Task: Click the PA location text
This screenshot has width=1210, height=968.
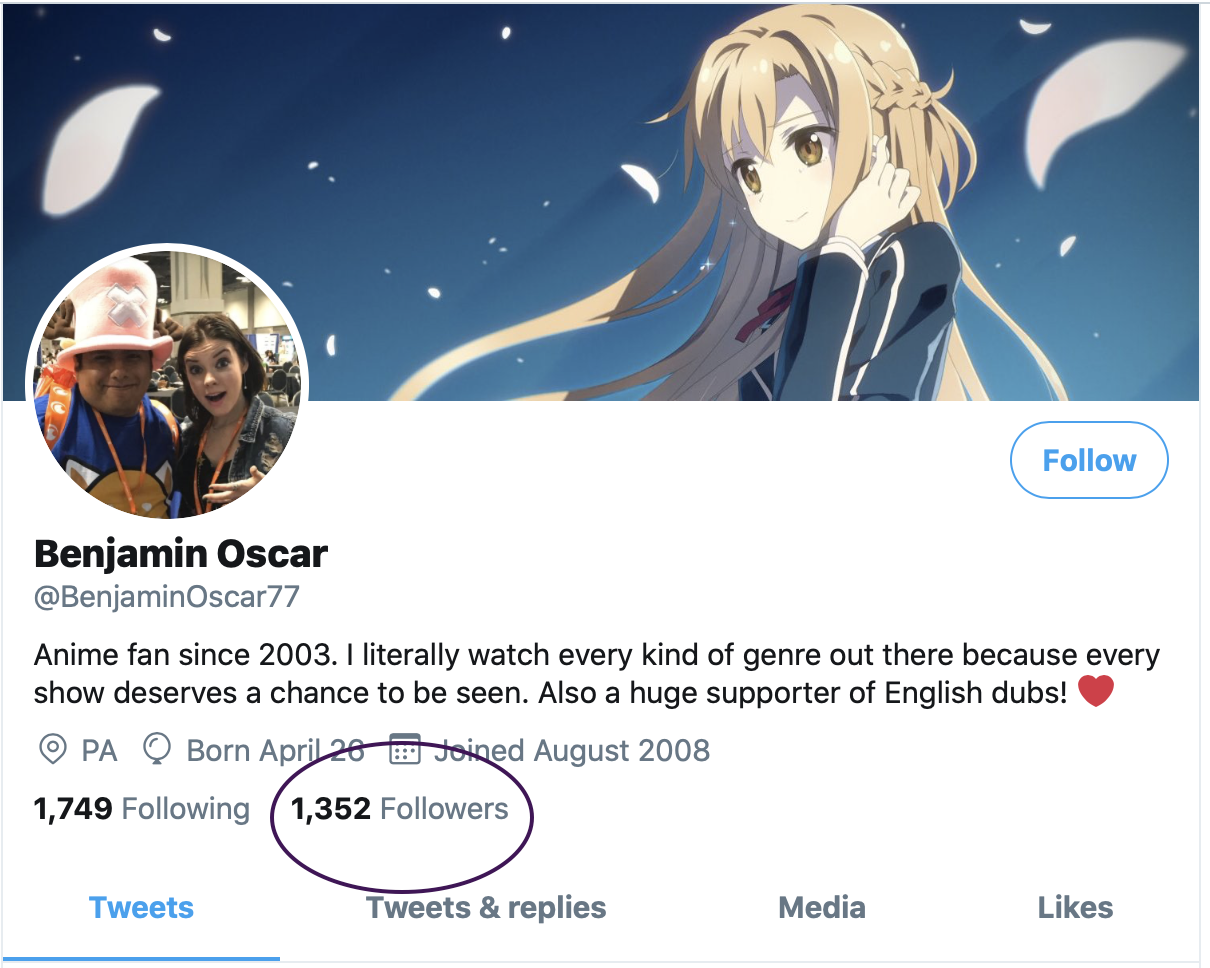Action: (x=99, y=751)
